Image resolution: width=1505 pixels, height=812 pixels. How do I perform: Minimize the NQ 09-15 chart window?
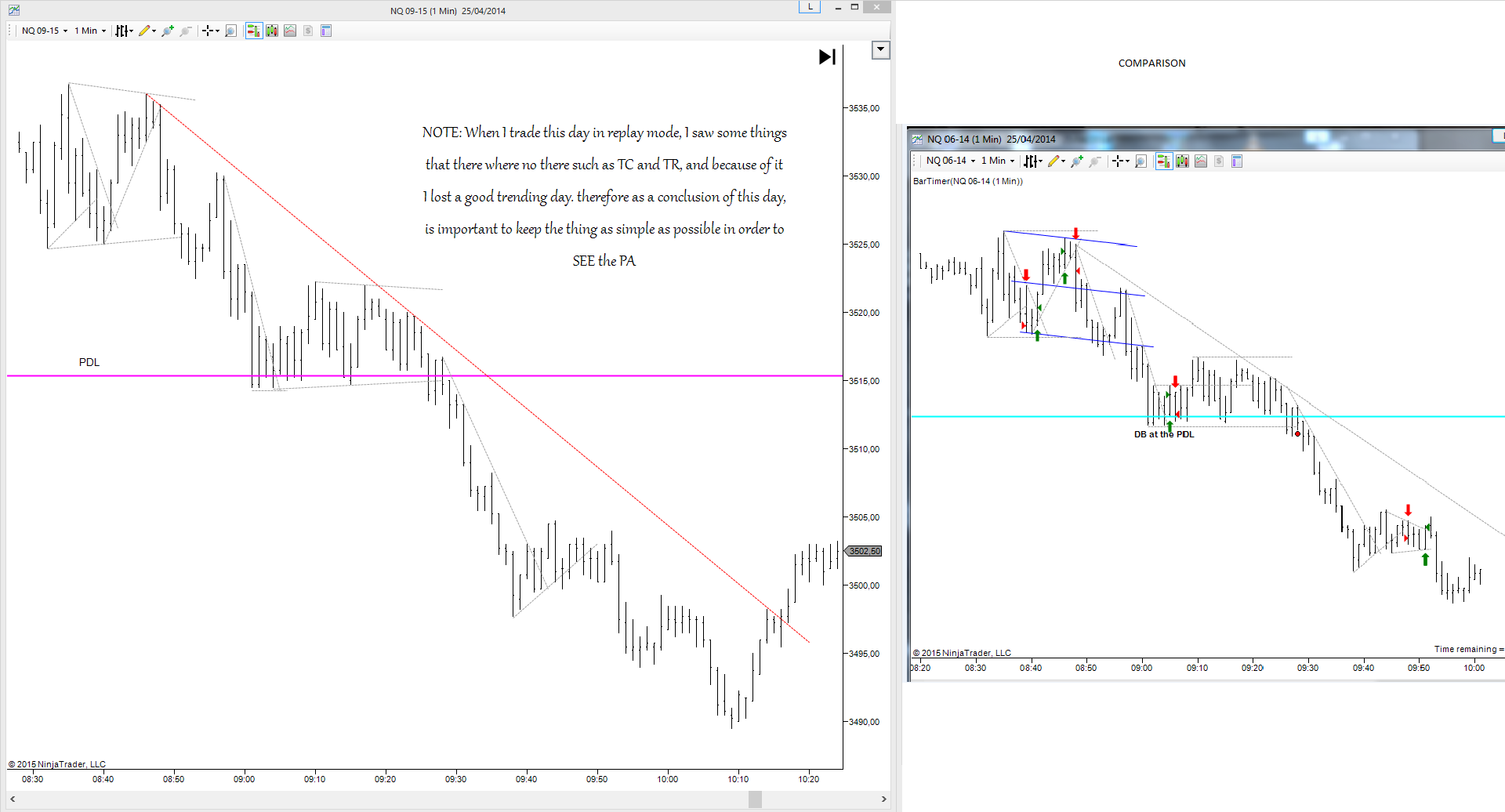point(838,7)
